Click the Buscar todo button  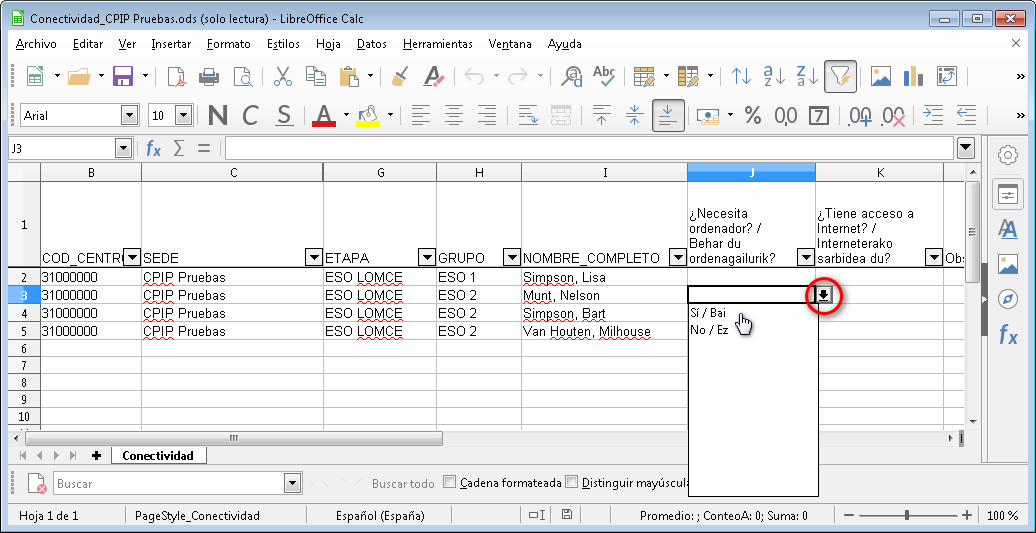pyautogui.click(x=403, y=484)
